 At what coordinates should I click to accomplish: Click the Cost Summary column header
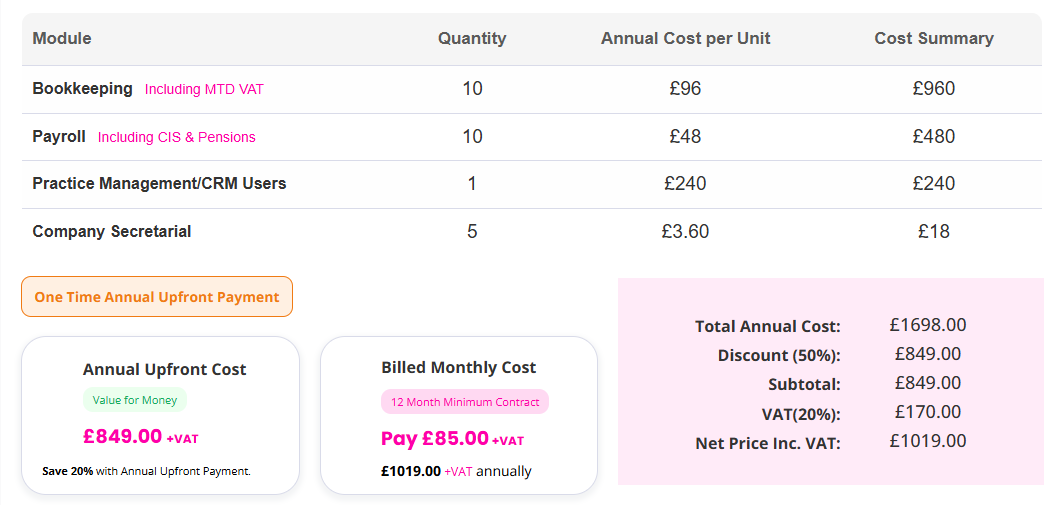point(934,39)
